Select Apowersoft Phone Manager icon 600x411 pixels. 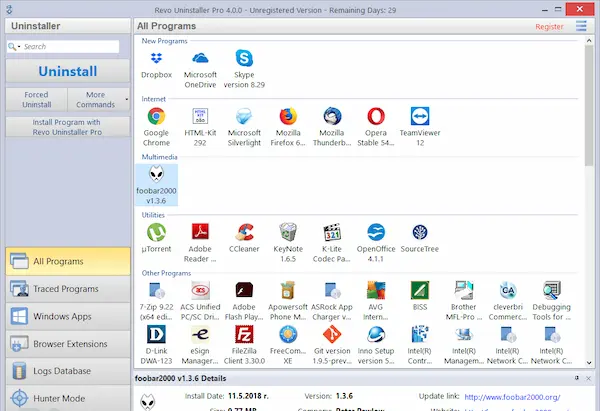click(x=288, y=290)
